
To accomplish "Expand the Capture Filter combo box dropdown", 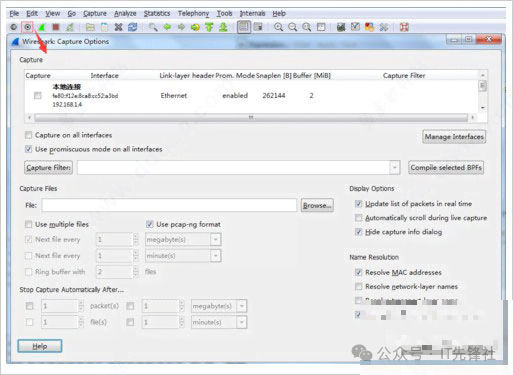I will coord(394,167).
